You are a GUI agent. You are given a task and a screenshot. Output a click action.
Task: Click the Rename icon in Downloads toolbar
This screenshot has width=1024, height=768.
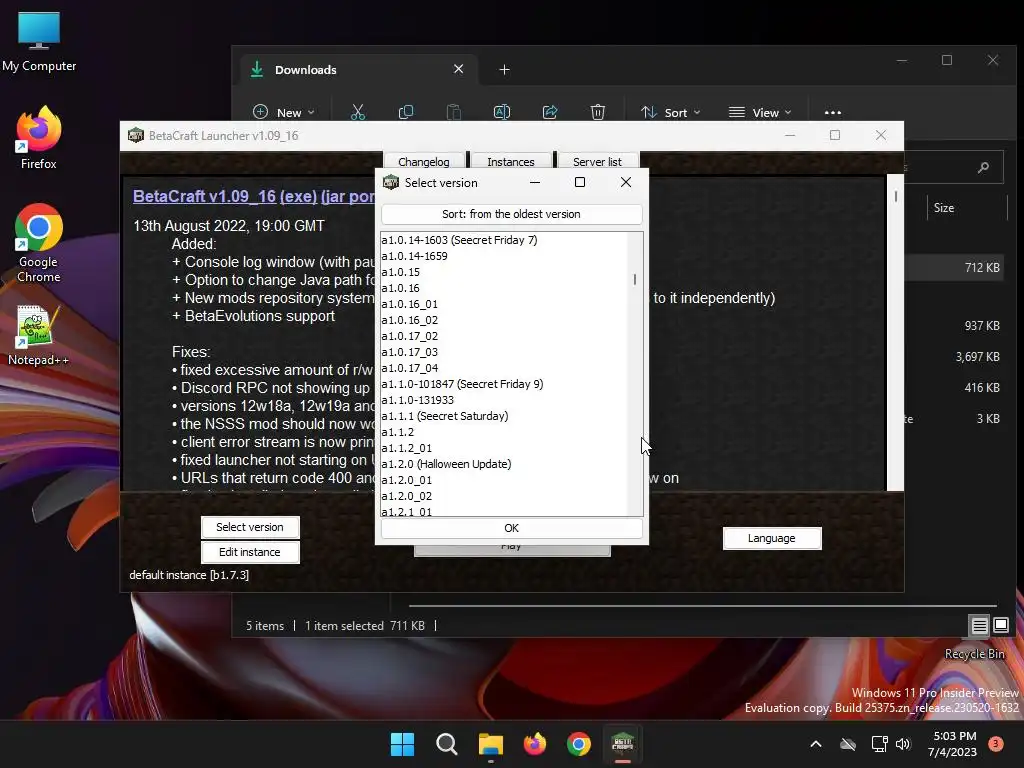pyautogui.click(x=502, y=112)
